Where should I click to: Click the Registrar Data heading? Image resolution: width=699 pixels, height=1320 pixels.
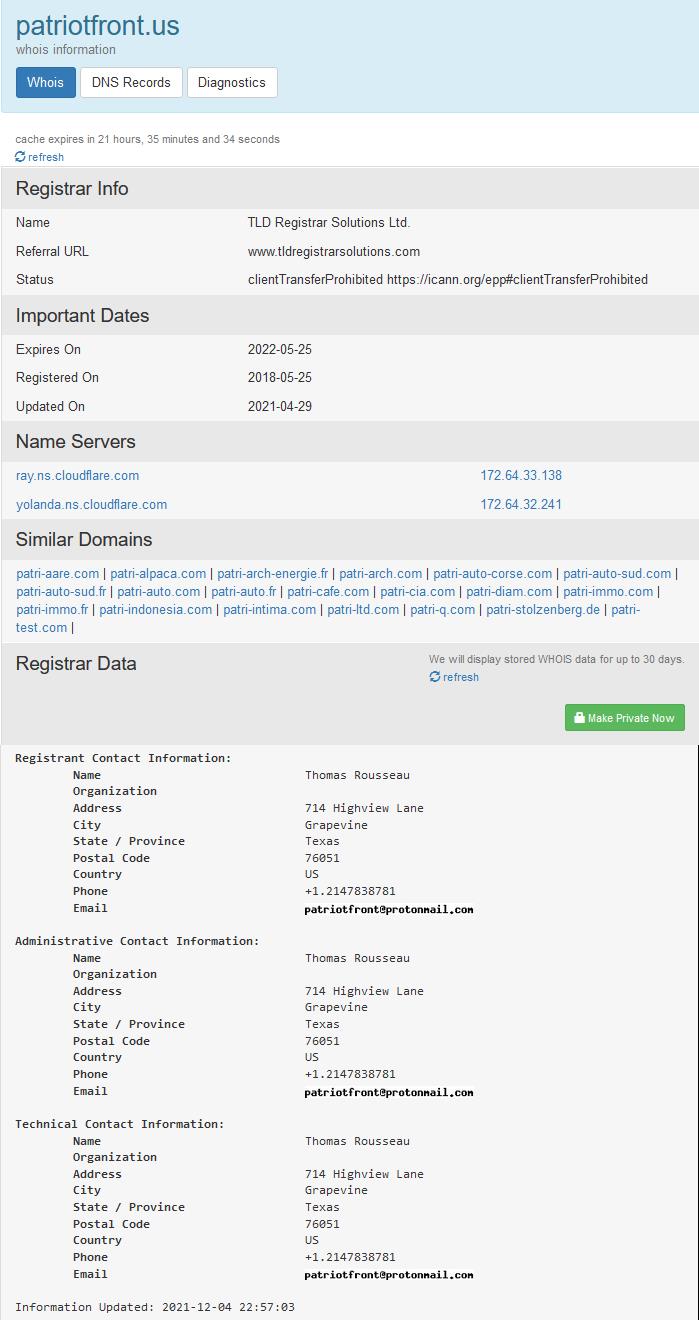pyautogui.click(x=76, y=664)
